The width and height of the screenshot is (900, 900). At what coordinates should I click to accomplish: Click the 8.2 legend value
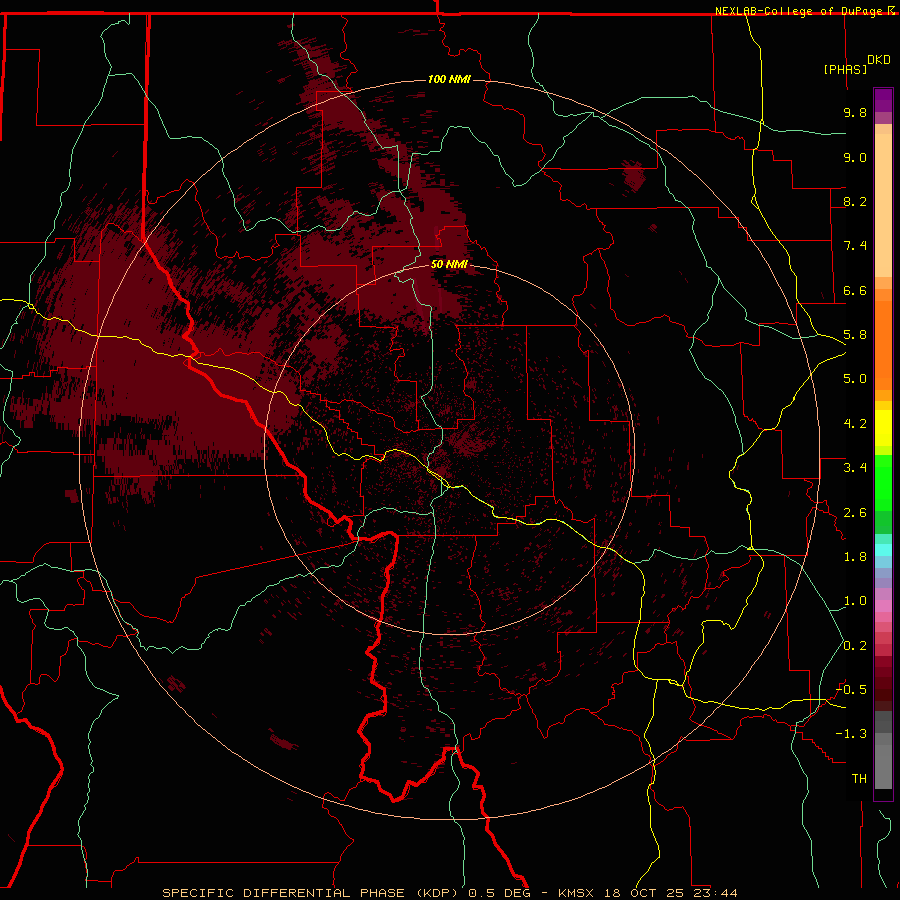point(855,201)
